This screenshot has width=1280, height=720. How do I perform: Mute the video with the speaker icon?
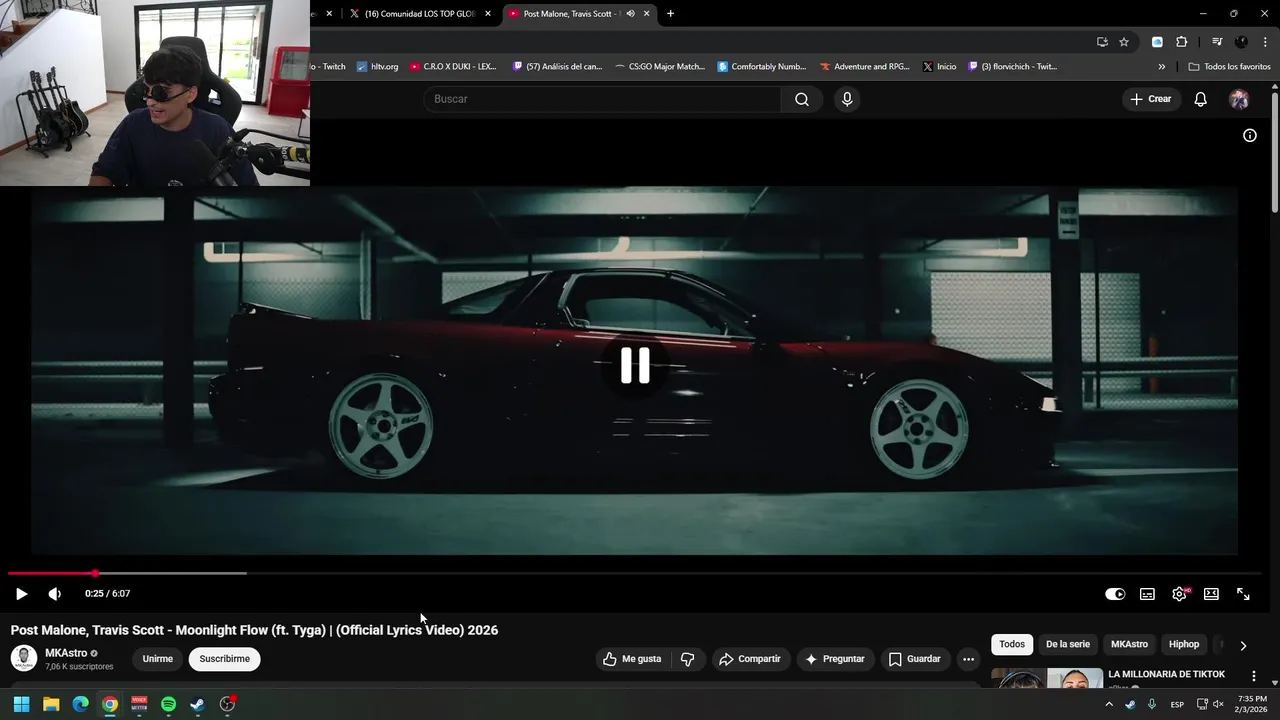point(54,594)
